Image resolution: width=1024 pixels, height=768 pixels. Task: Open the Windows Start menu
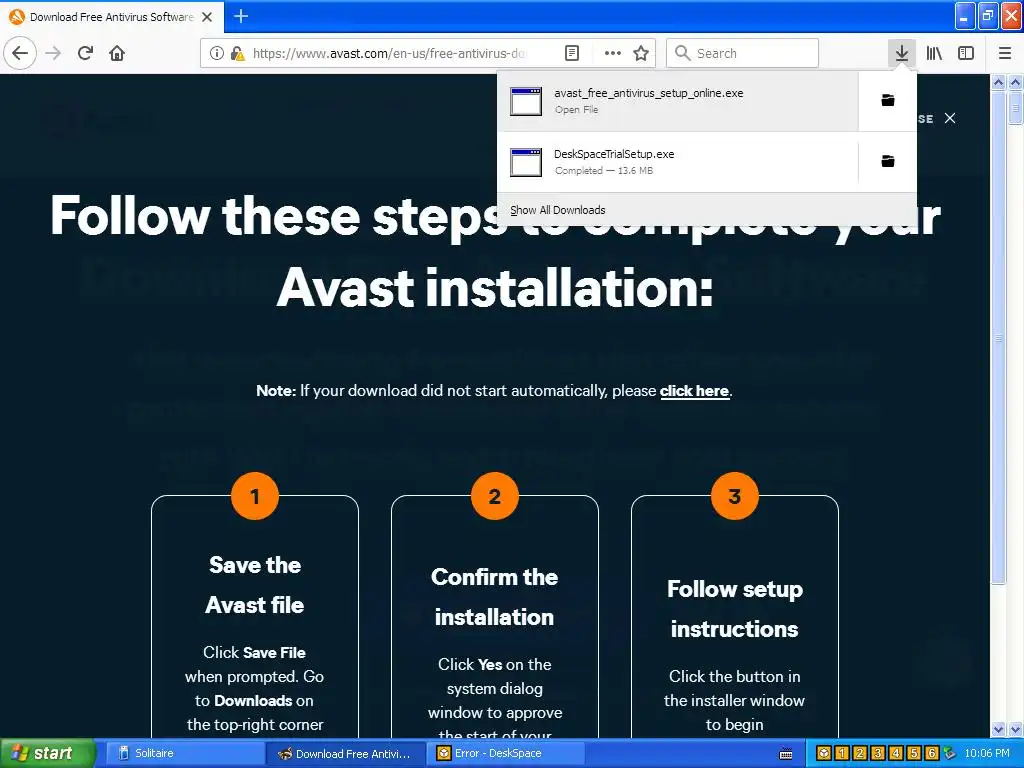tap(48, 753)
